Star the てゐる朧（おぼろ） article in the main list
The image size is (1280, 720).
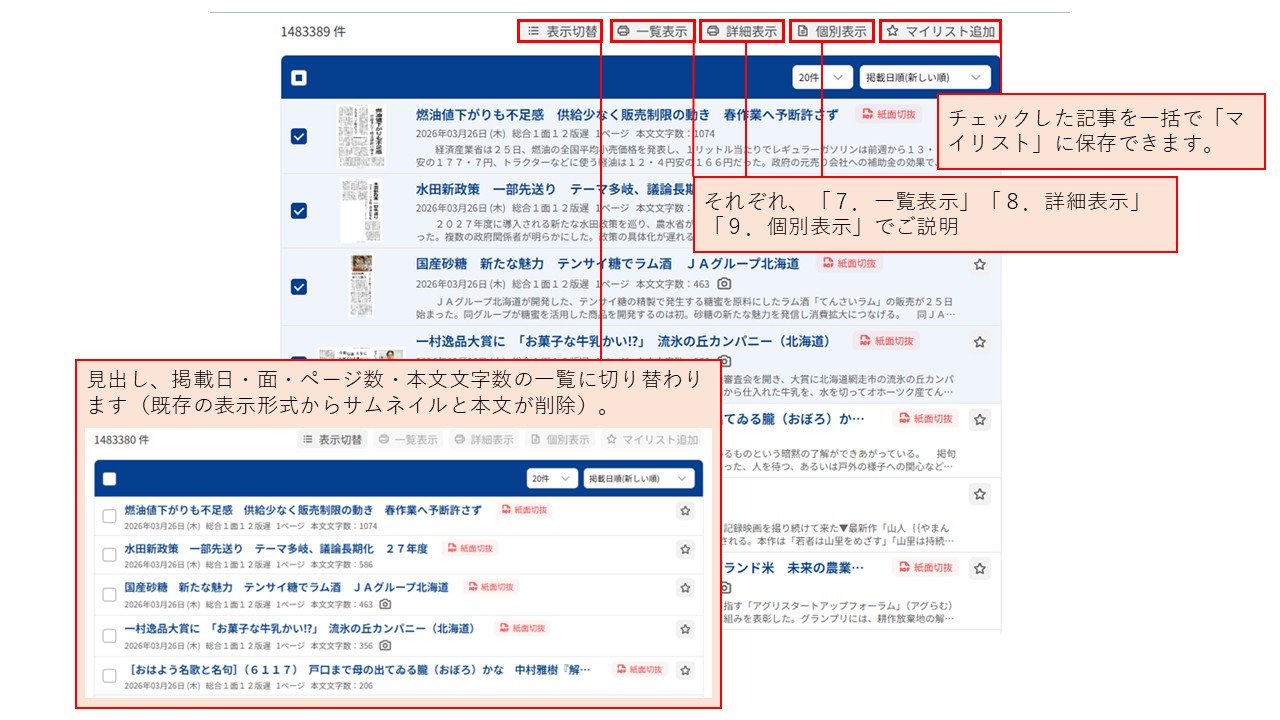click(x=980, y=419)
